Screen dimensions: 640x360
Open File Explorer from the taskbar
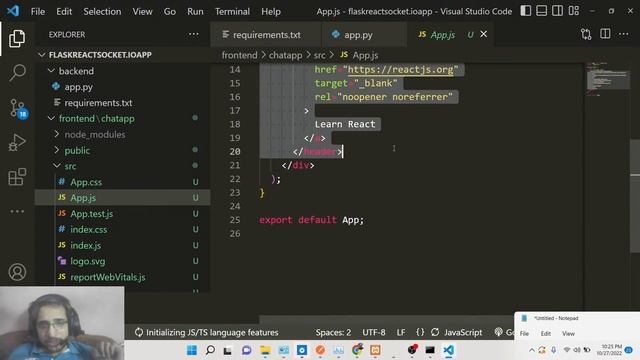[265, 350]
